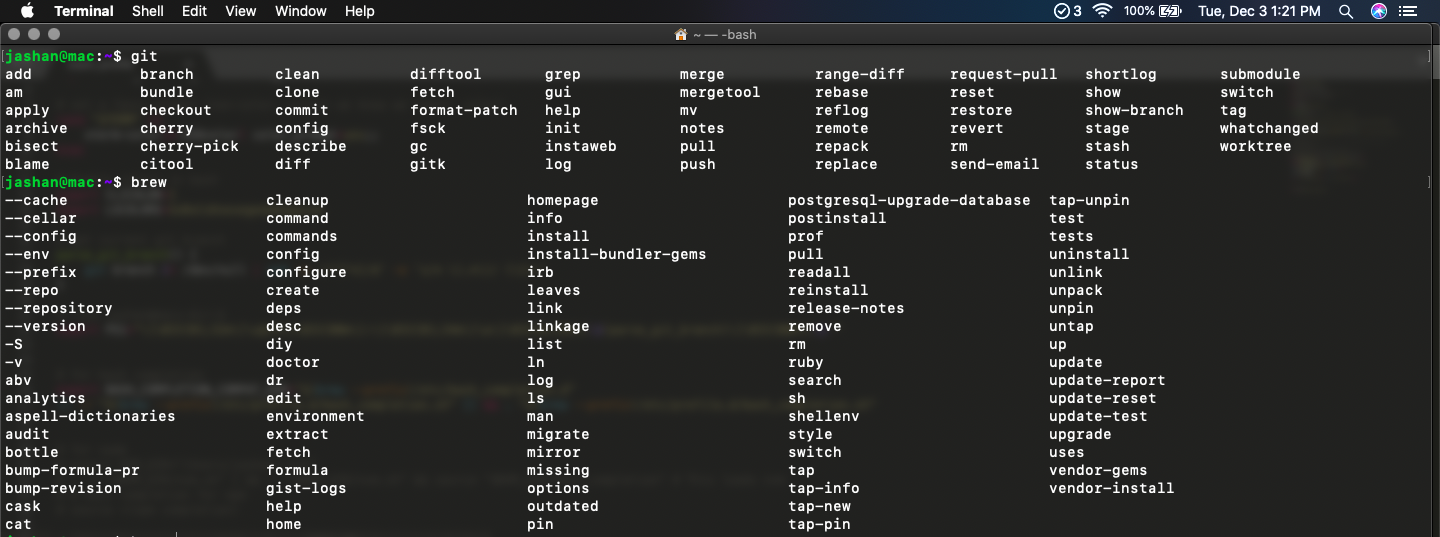Click the battery charging icon
The image size is (1440, 537).
1170,11
